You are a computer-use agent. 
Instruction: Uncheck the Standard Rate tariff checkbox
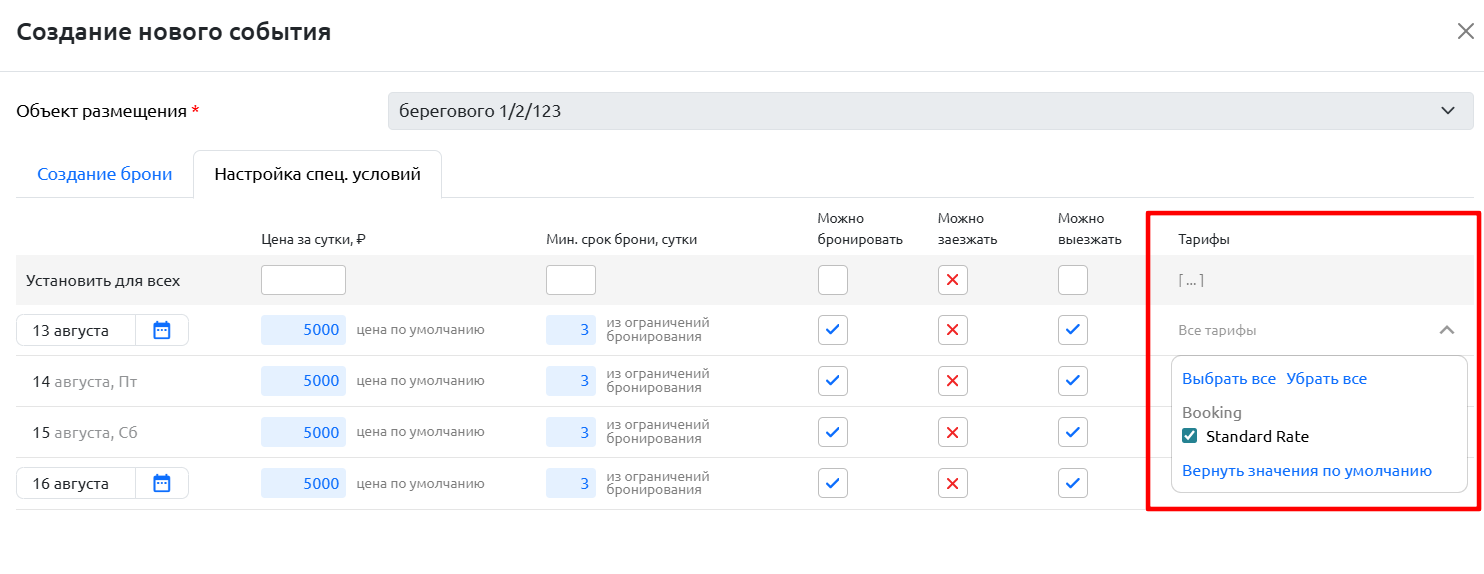point(1189,436)
